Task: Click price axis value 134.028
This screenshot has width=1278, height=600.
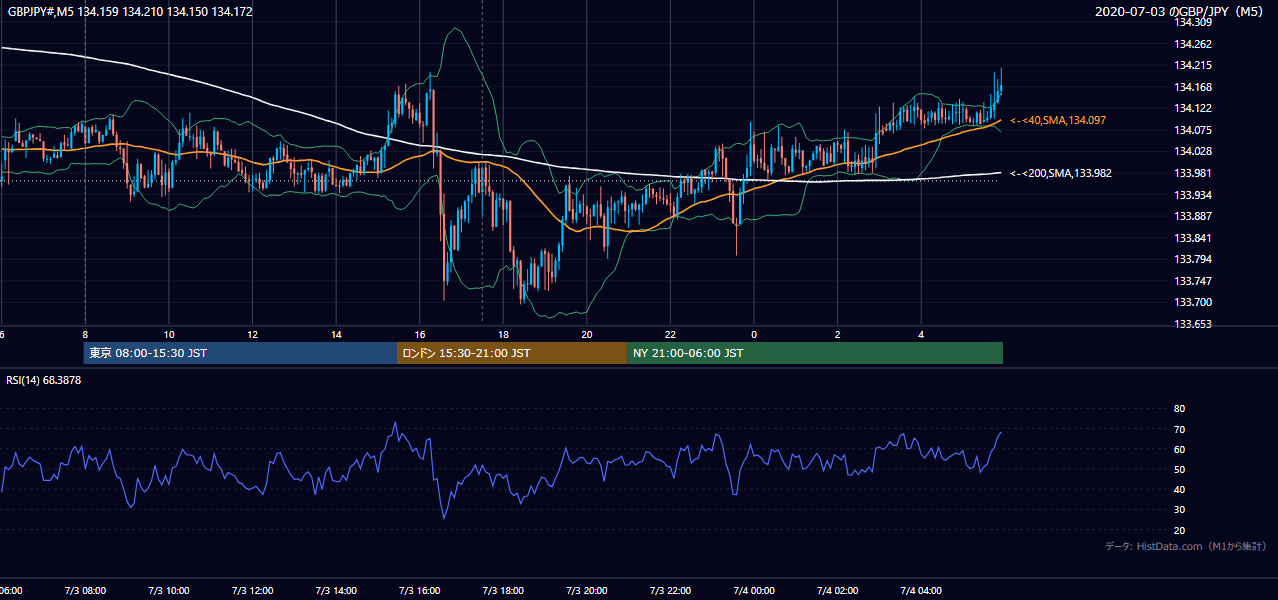Action: click(x=1192, y=151)
